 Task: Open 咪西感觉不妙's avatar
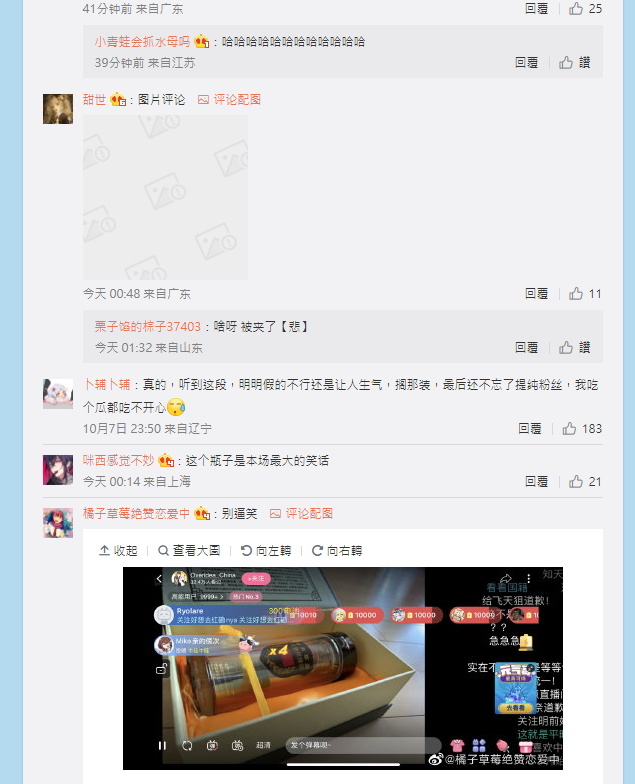pyautogui.click(x=58, y=470)
